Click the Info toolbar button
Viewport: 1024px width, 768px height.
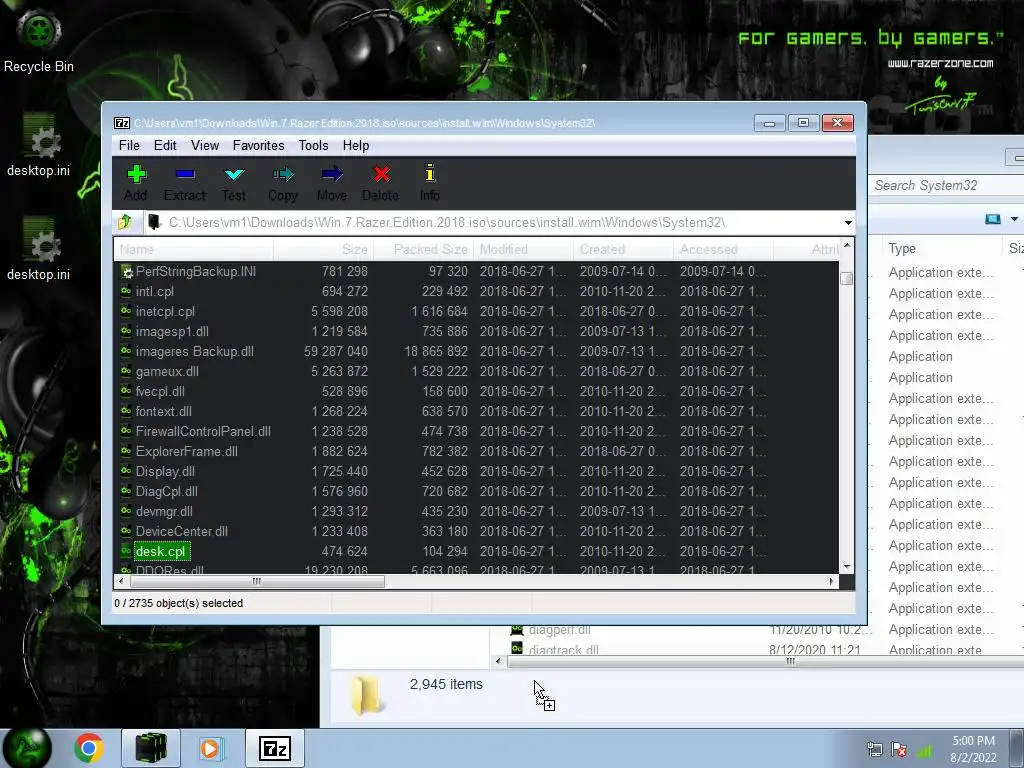[x=429, y=183]
